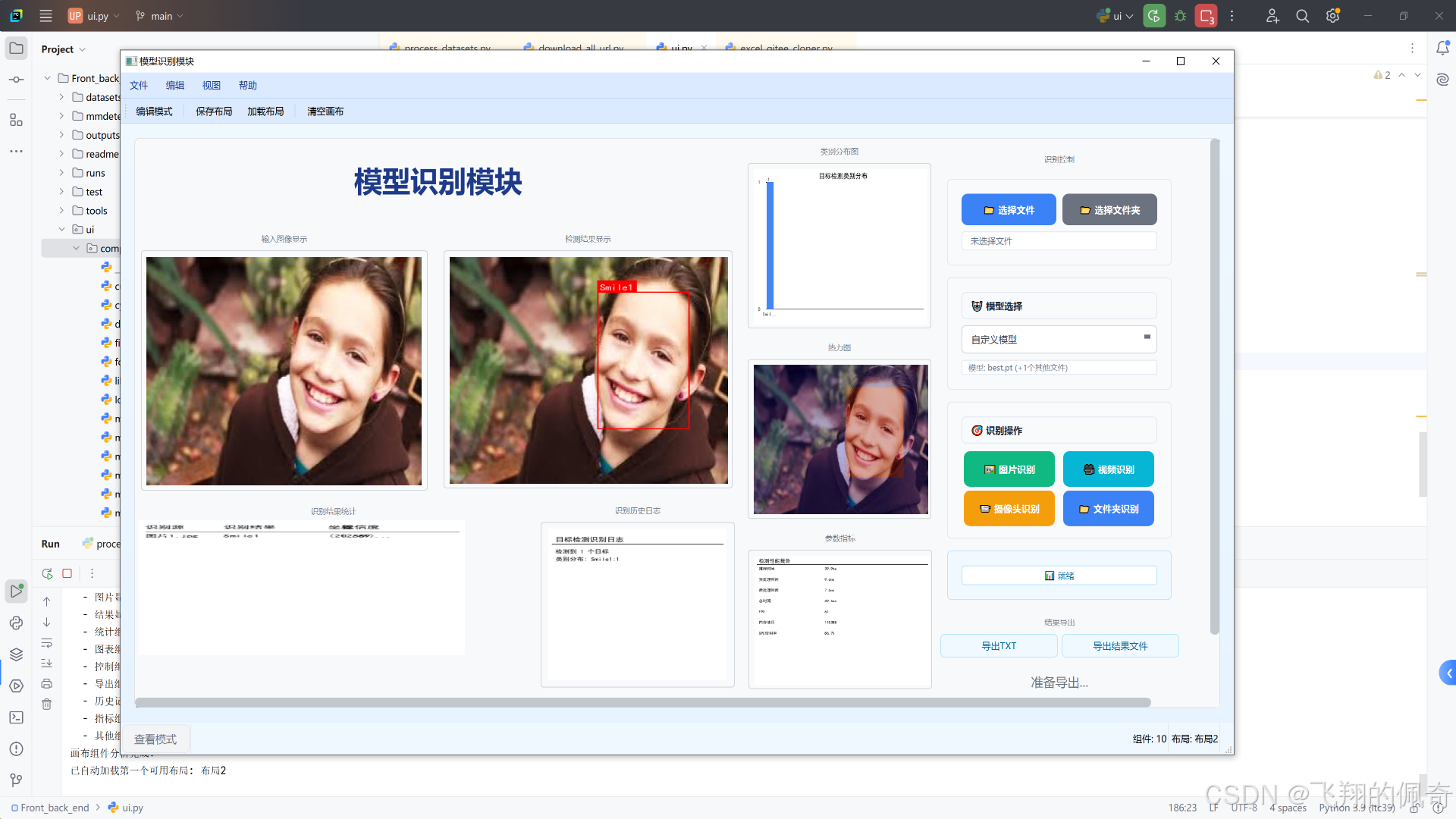1456x819 pixels.
Task: Open the Terminal tool window icon
Action: click(x=16, y=717)
